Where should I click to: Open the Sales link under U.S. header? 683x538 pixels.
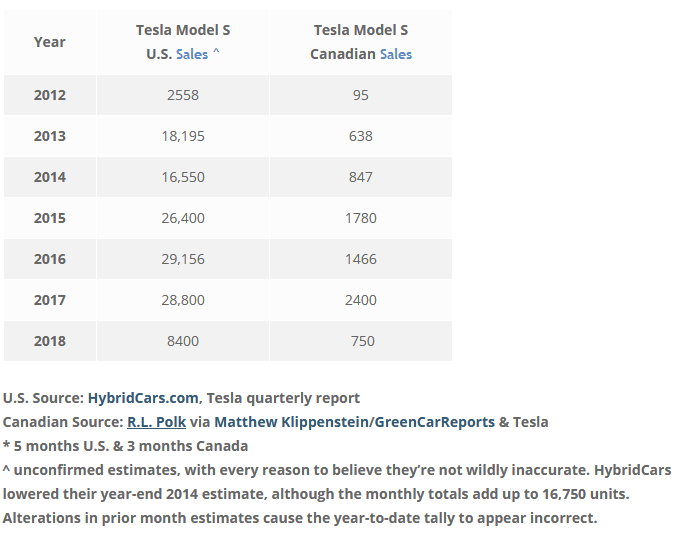pos(192,54)
